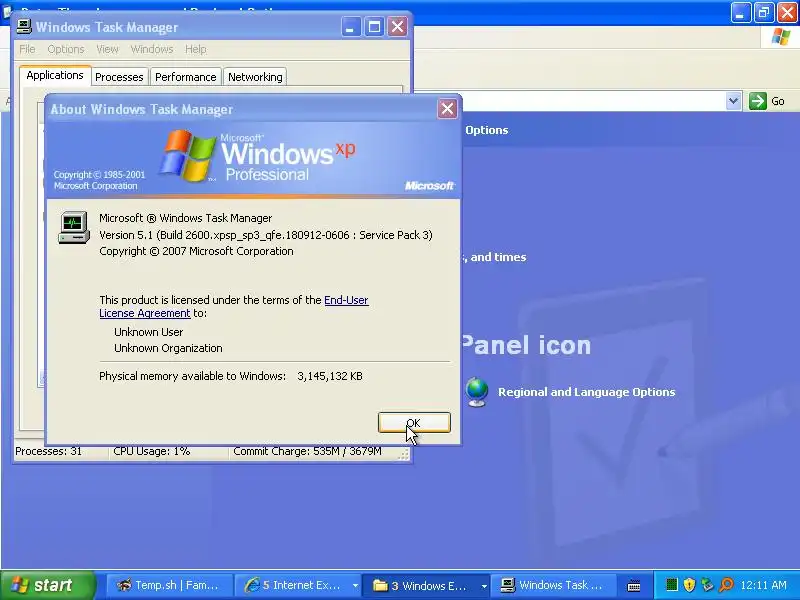Maximize the Windows Task Manager window
The height and width of the screenshot is (600, 800).
pos(374,27)
